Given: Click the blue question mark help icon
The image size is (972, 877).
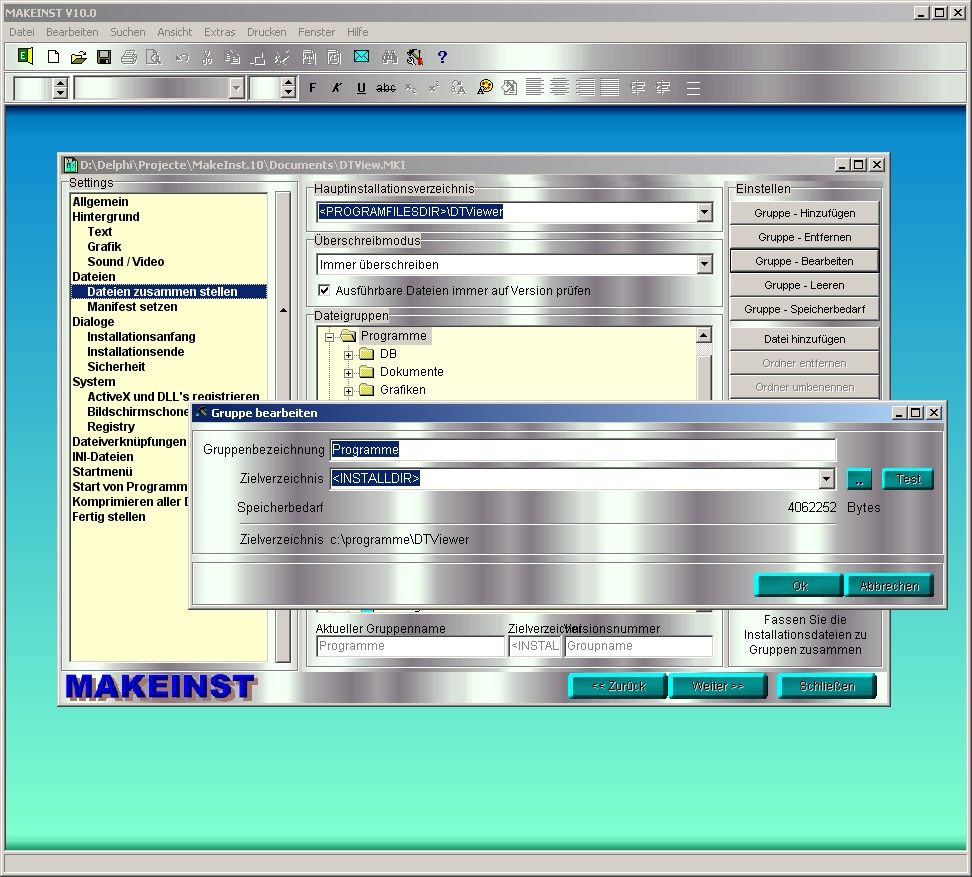Looking at the screenshot, I should [x=442, y=57].
